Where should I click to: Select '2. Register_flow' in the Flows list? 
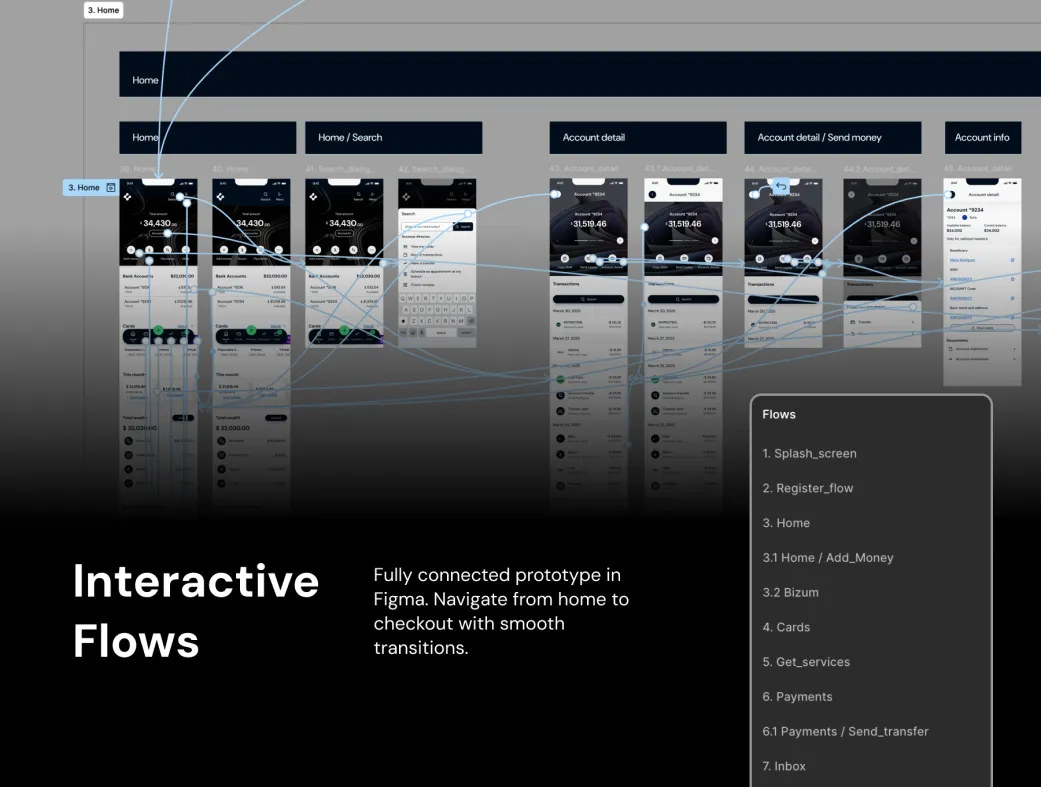point(807,488)
